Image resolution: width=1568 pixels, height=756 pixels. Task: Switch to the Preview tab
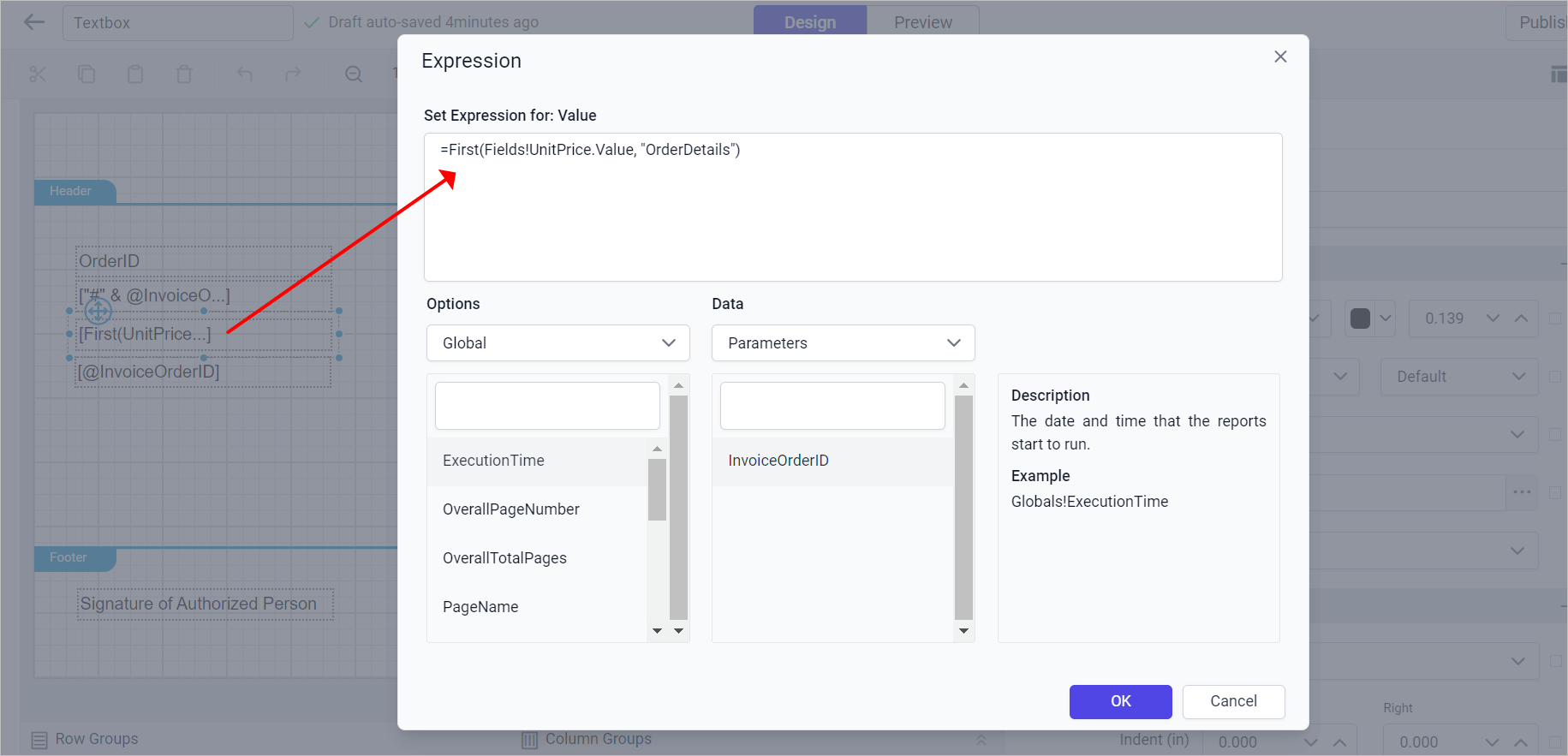923,22
